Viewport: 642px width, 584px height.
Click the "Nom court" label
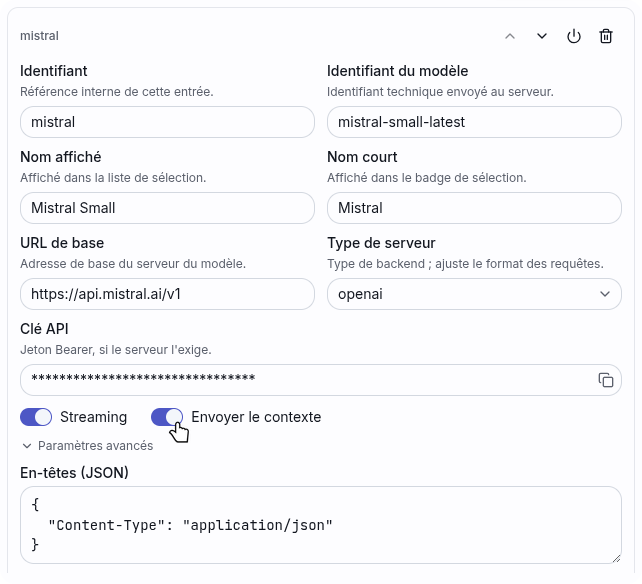pos(362,157)
